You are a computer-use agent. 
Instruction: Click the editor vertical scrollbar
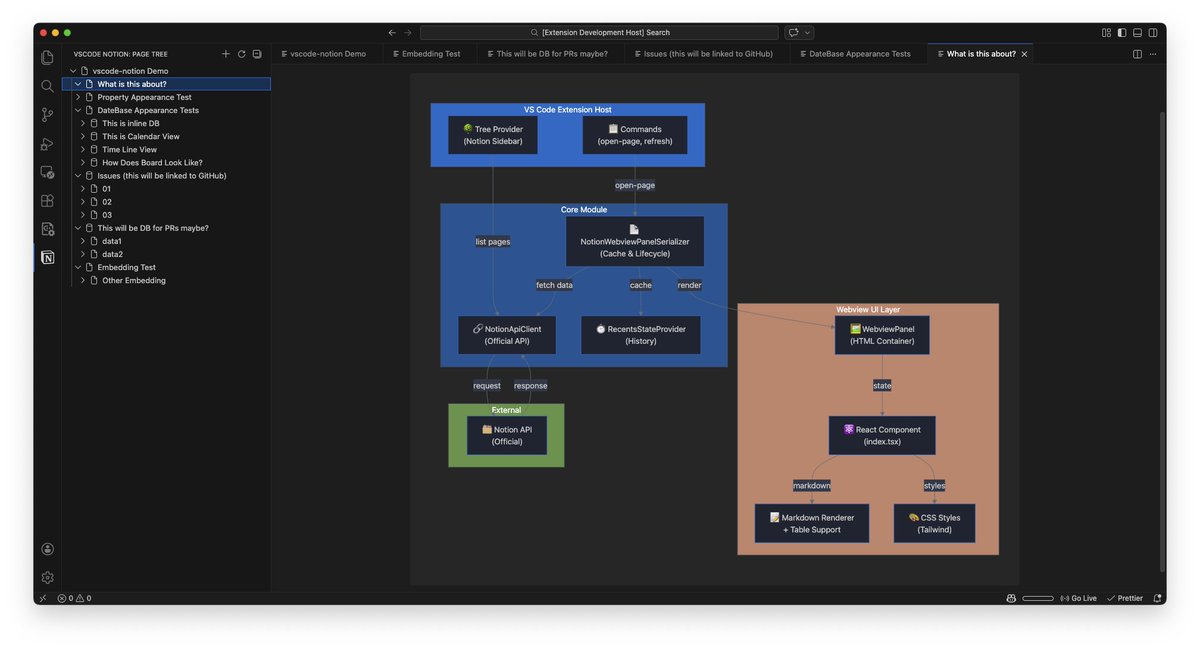pyautogui.click(x=1162, y=340)
